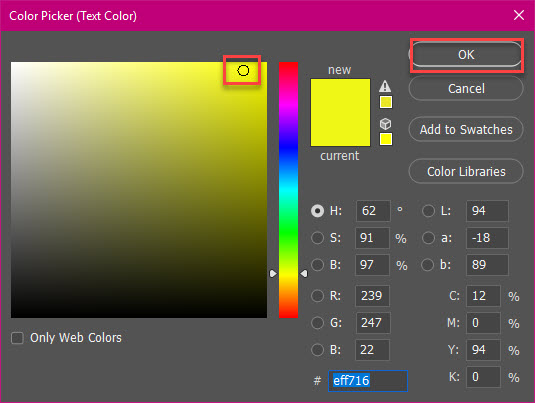This screenshot has height=403, width=535.
Task: Click the hex field showing eff716
Action: [x=368, y=381]
